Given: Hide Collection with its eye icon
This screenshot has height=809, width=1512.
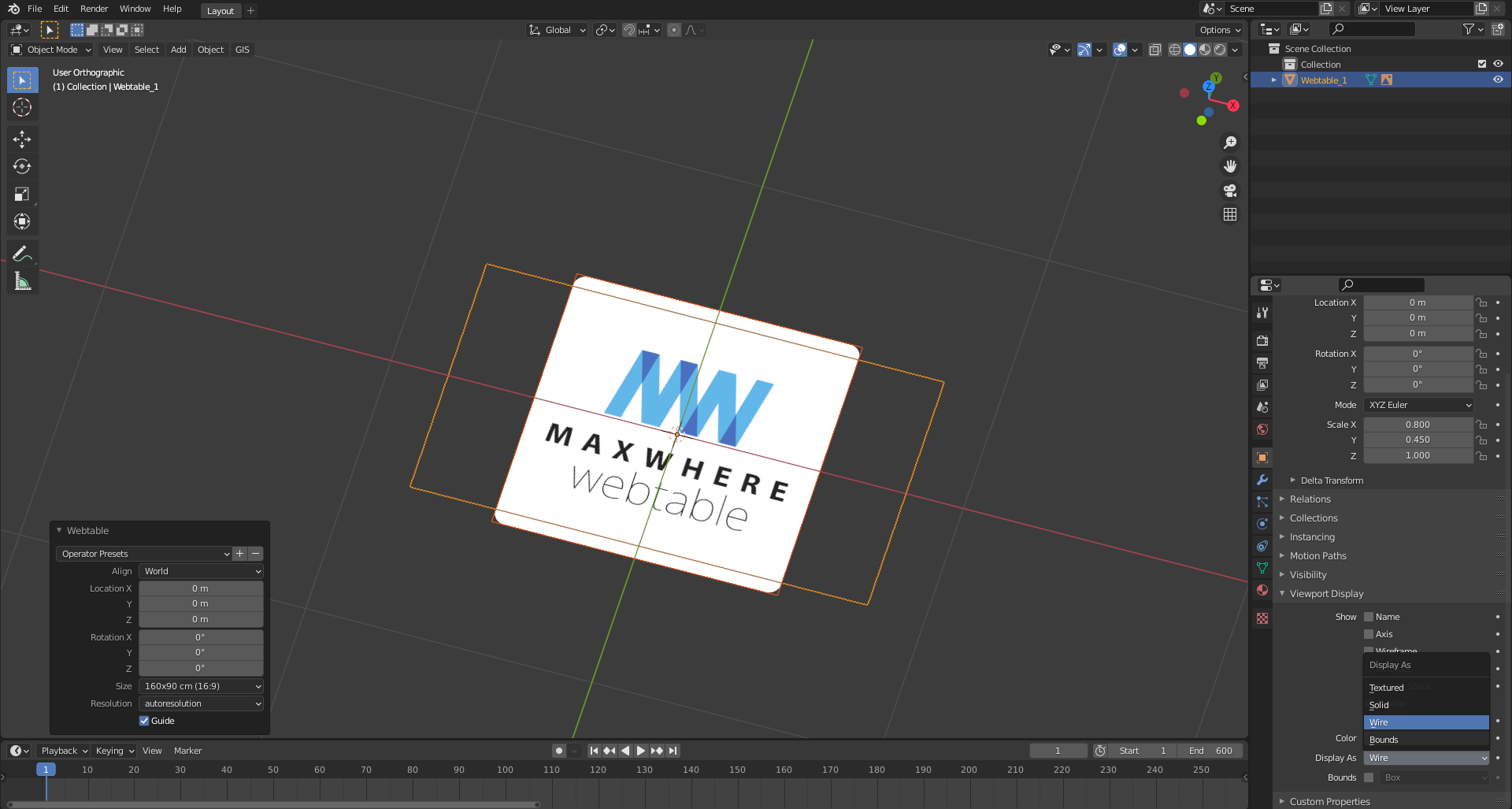Looking at the screenshot, I should tap(1498, 64).
